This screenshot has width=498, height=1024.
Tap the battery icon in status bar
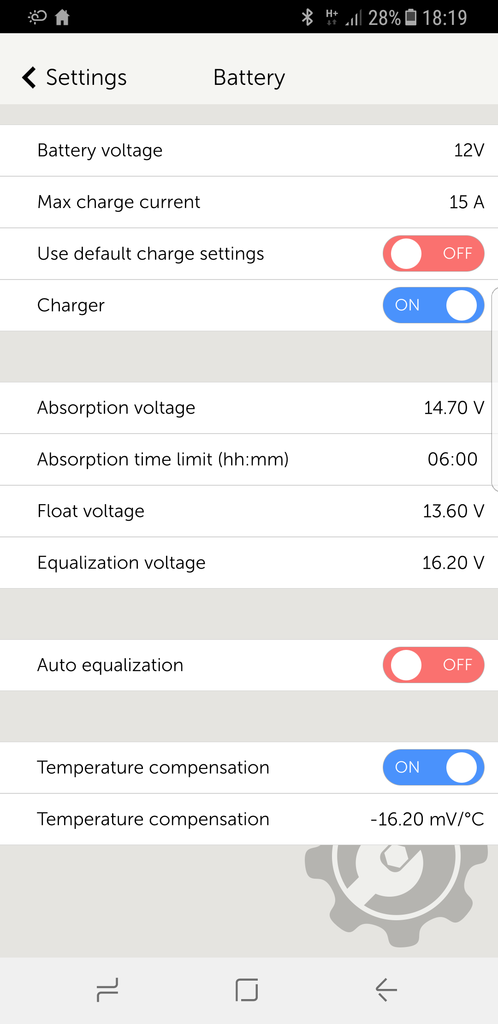click(x=410, y=17)
